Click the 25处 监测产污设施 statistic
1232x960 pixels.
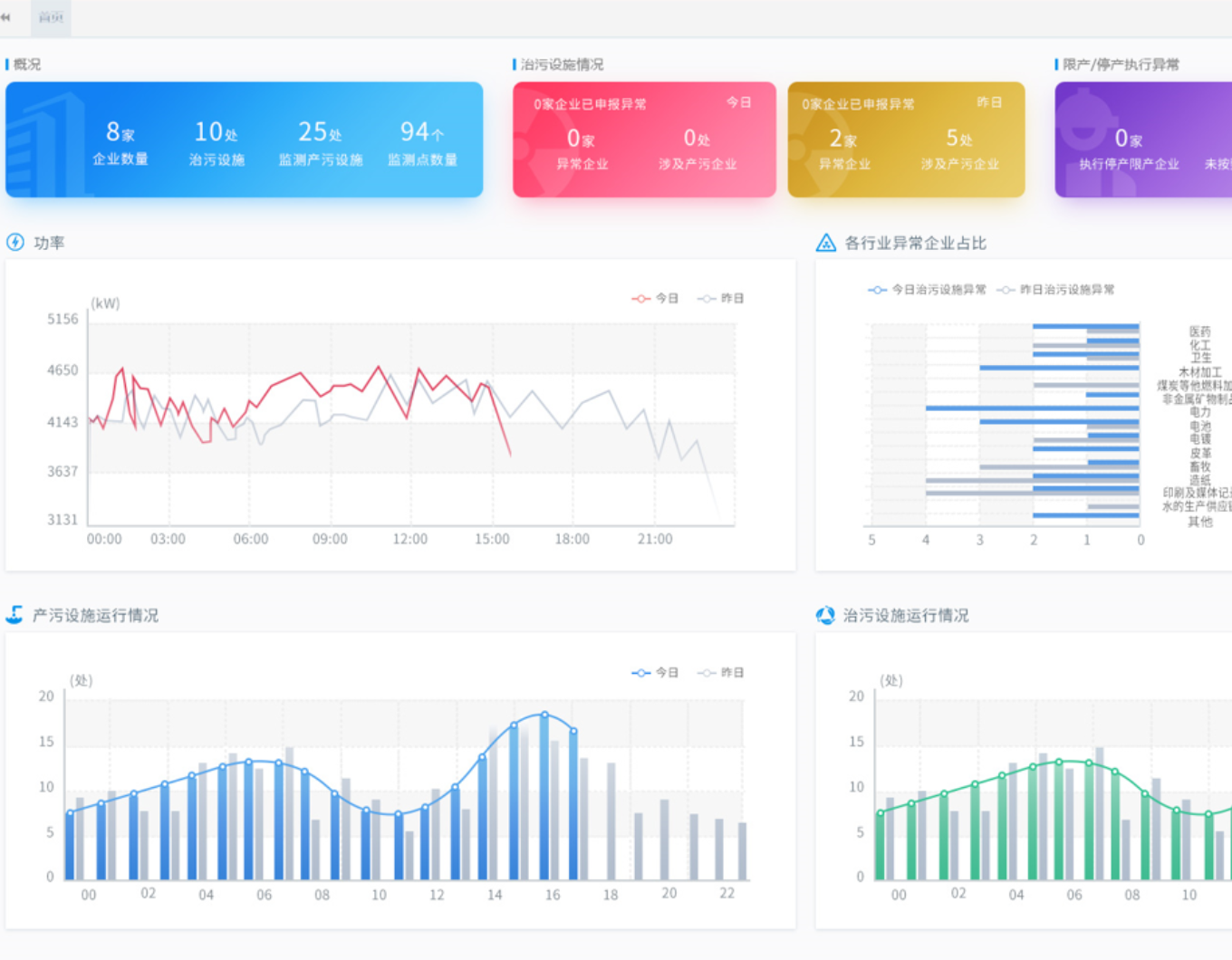(x=321, y=143)
